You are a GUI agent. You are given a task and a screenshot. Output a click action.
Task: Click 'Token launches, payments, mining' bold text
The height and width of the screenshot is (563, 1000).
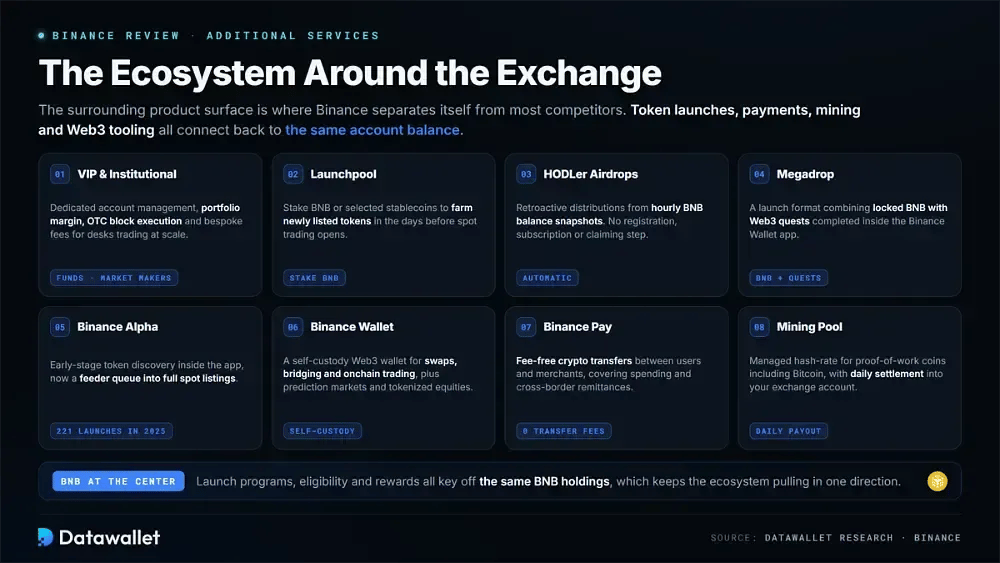tap(746, 110)
